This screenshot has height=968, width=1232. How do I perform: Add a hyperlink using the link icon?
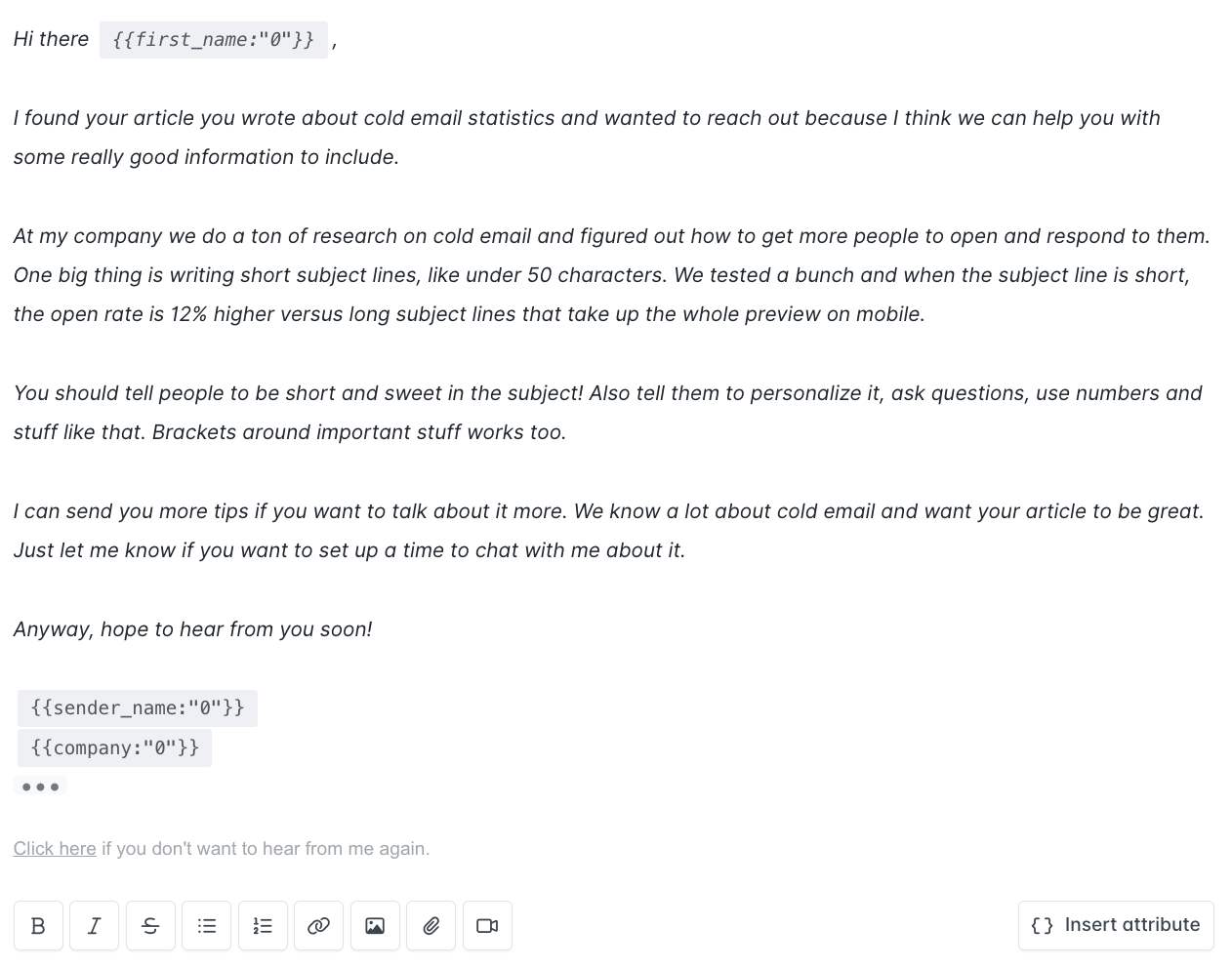[x=318, y=925]
